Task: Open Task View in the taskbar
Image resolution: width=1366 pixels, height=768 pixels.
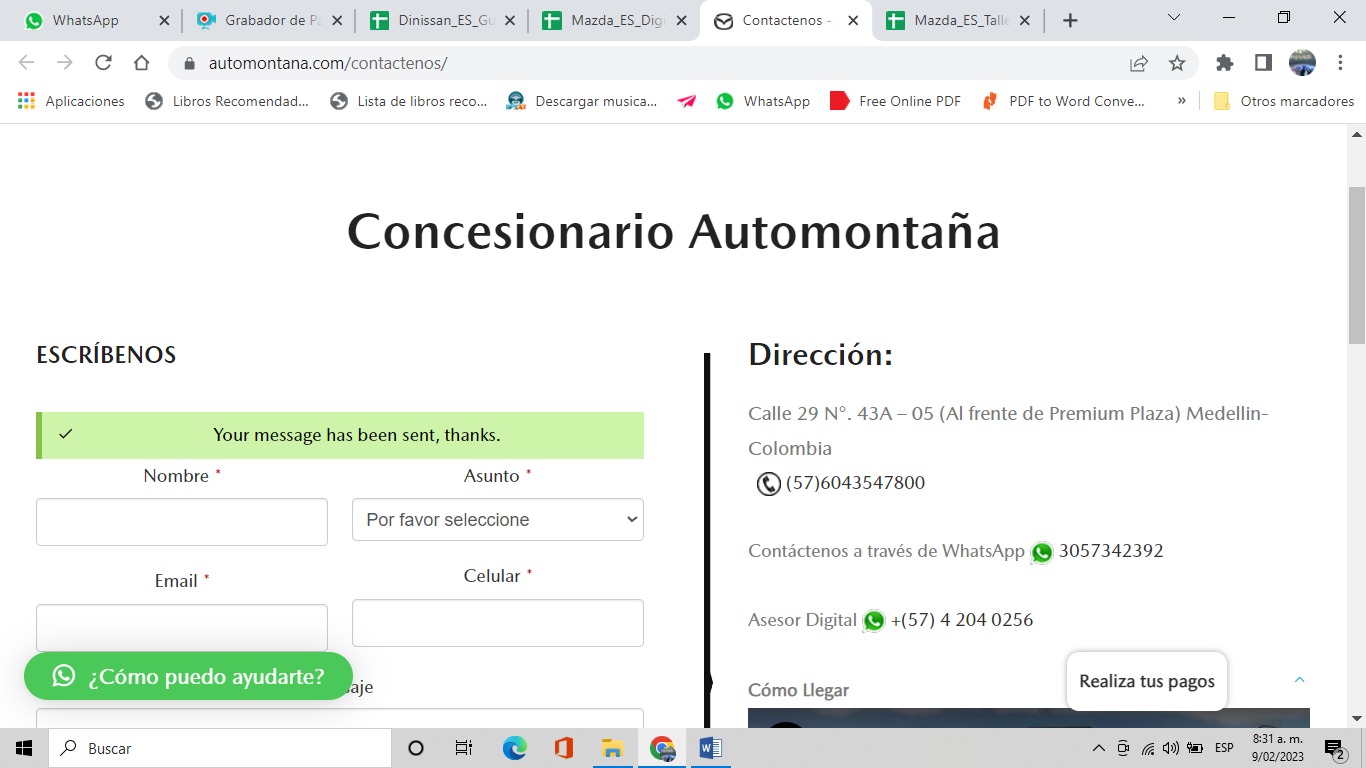Action: point(464,748)
